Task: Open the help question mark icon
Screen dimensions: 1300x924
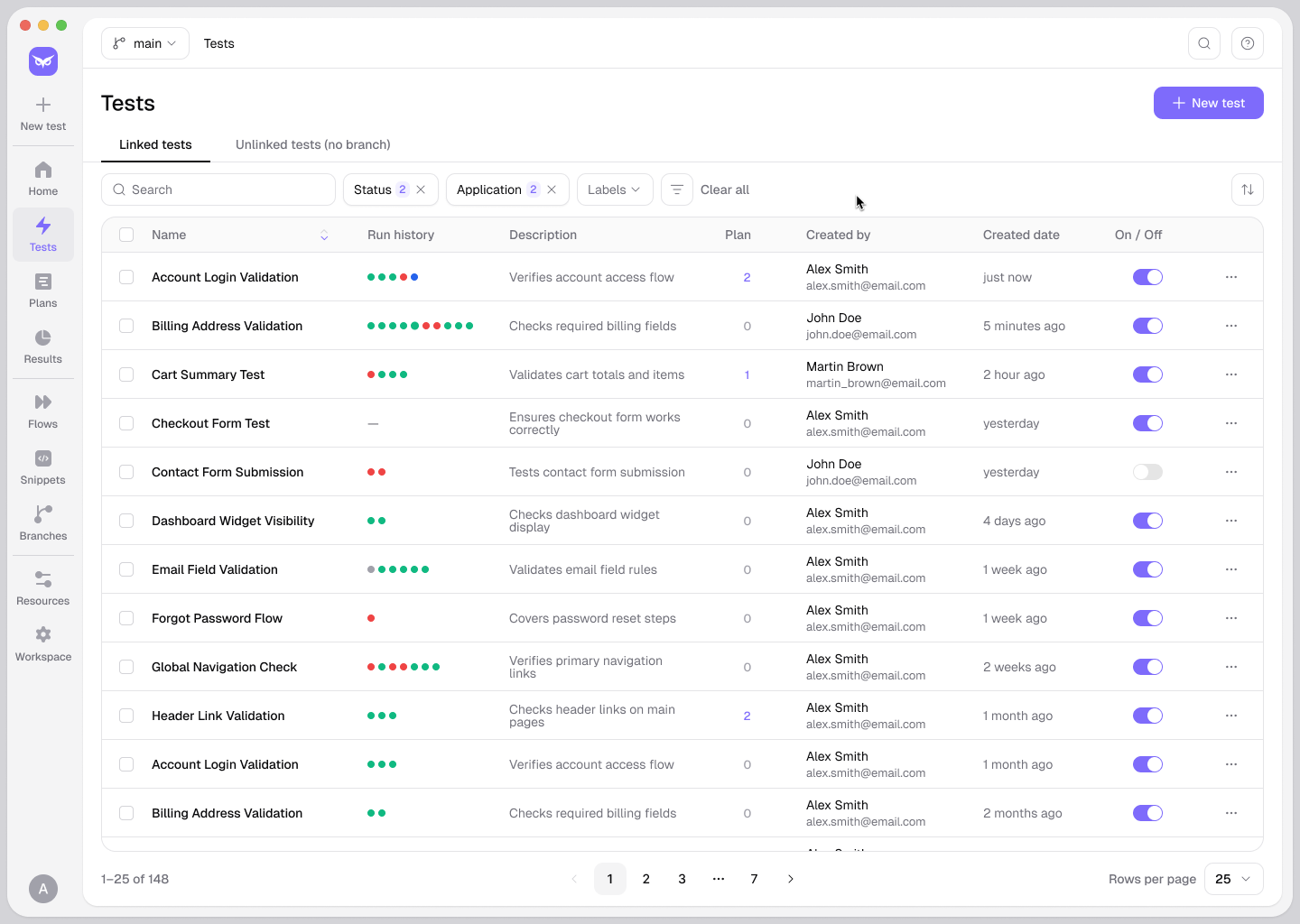Action: tap(1248, 43)
